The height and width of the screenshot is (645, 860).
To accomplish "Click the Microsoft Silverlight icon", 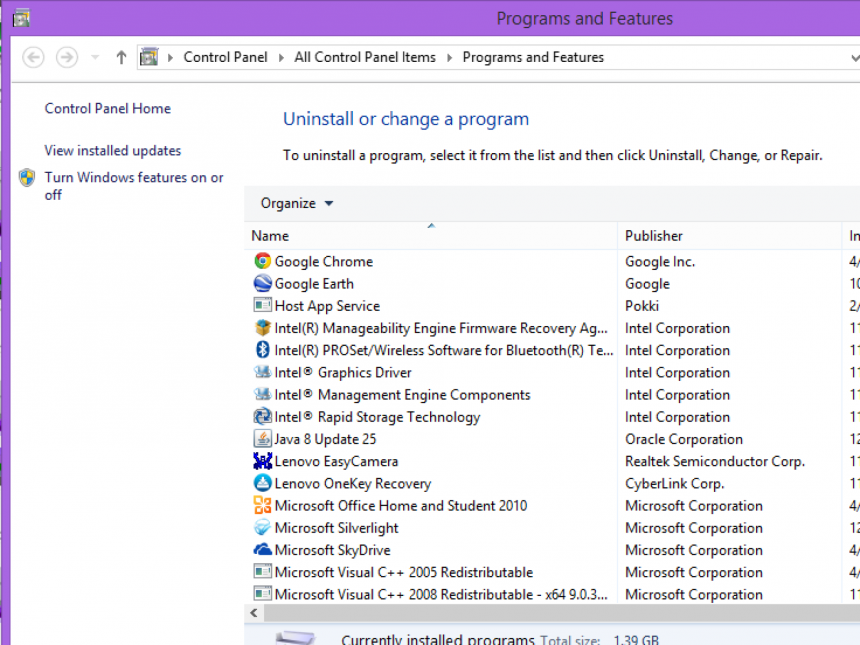I will tap(263, 527).
